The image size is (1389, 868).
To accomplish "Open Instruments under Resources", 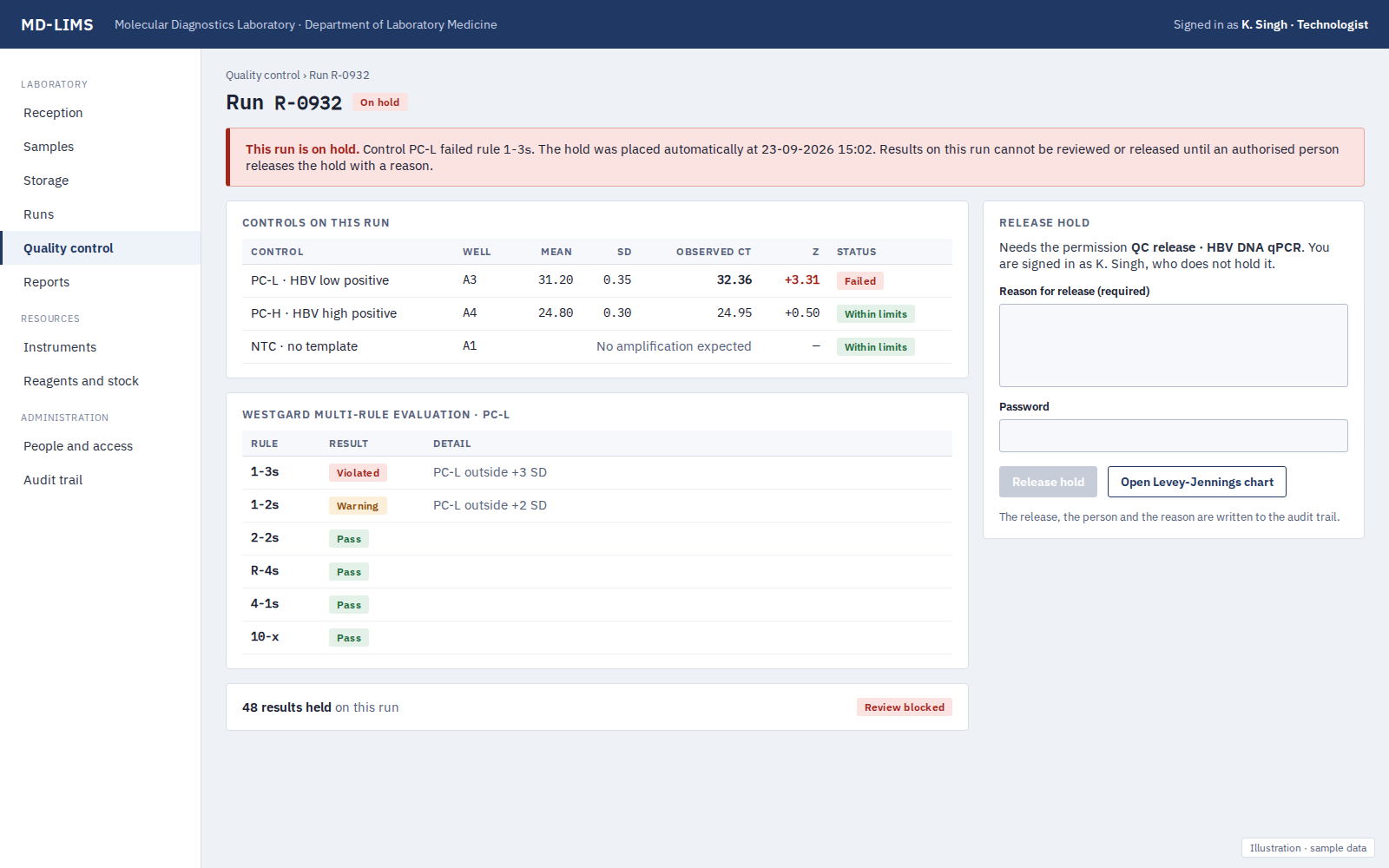I will [x=100, y=347].
